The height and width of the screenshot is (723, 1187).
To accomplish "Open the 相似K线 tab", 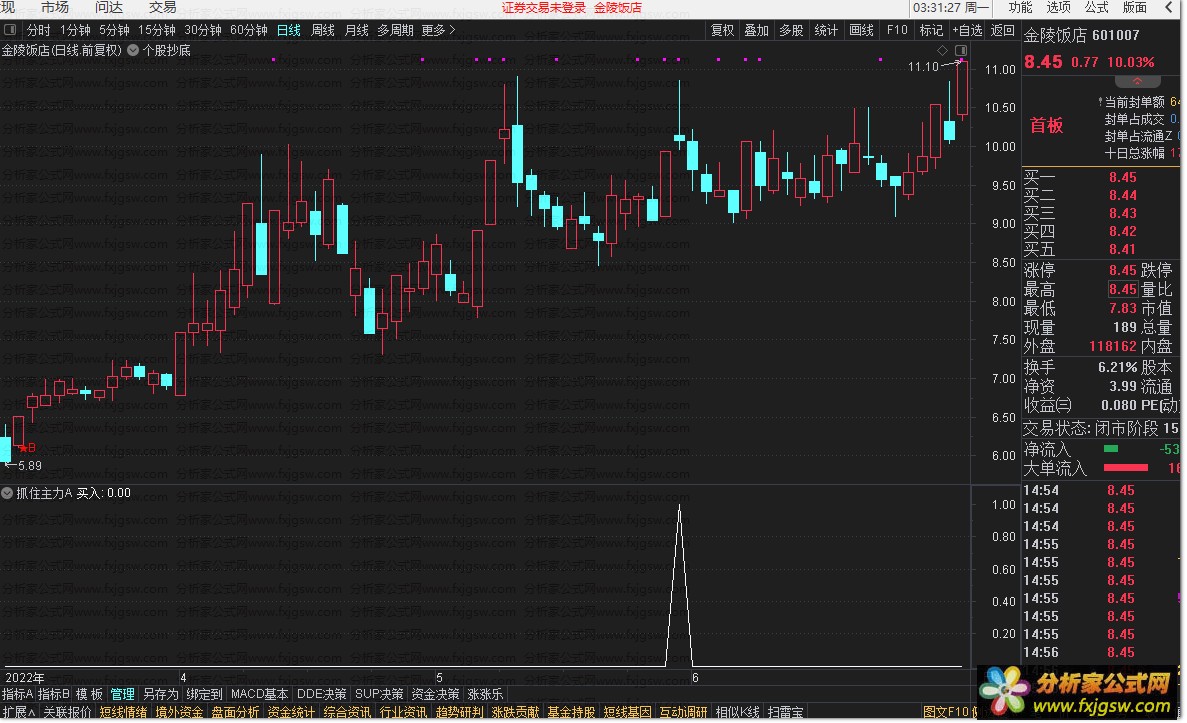I will [x=738, y=712].
